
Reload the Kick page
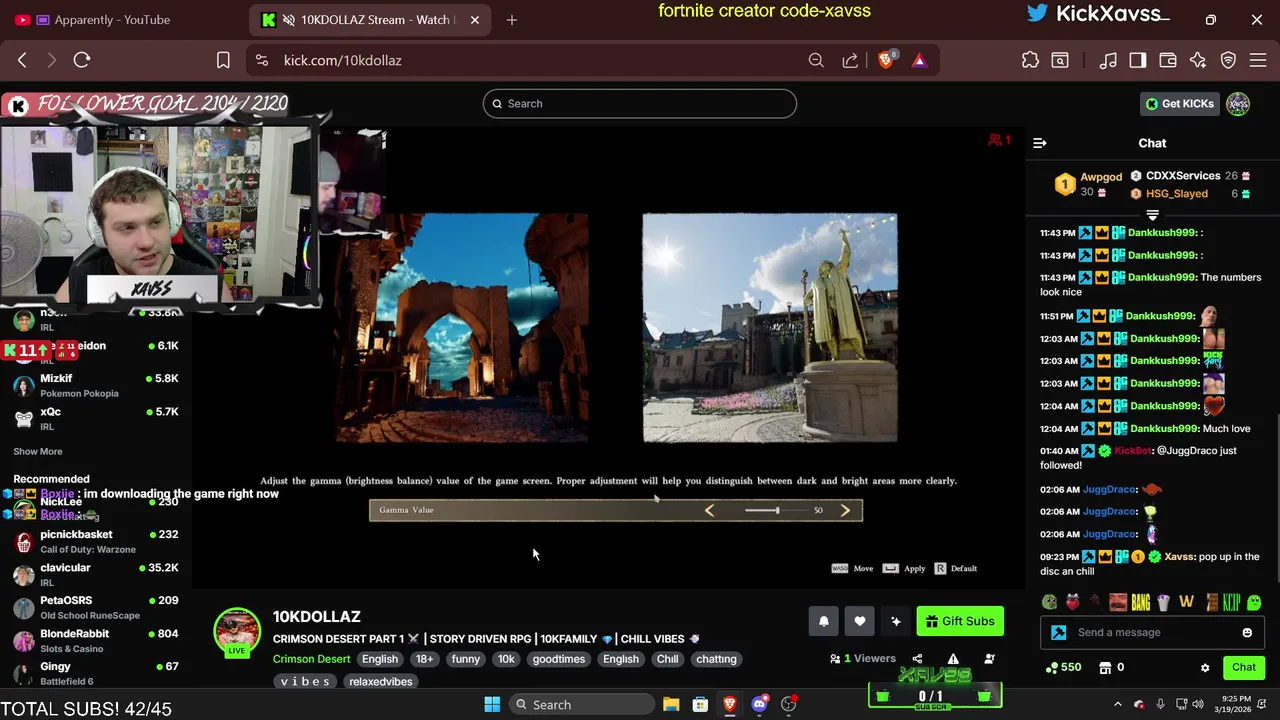tap(82, 60)
